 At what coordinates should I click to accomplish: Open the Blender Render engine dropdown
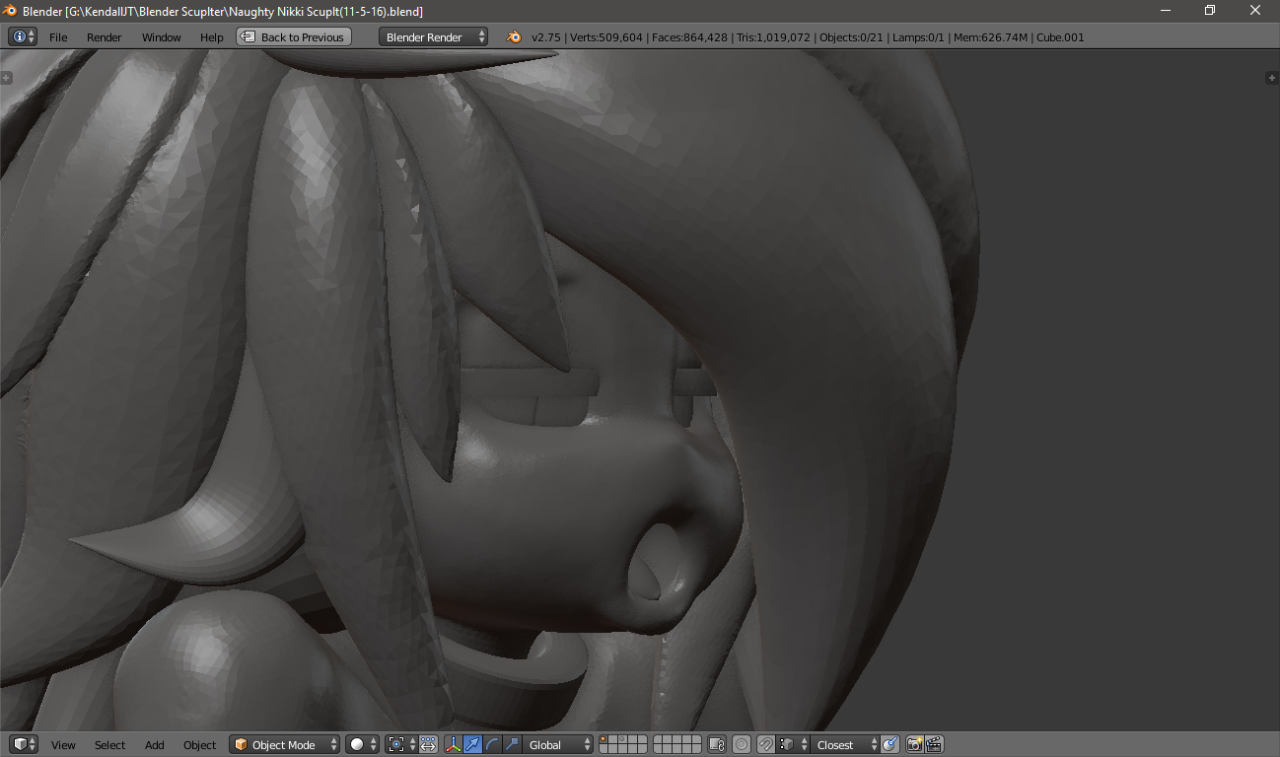point(434,37)
